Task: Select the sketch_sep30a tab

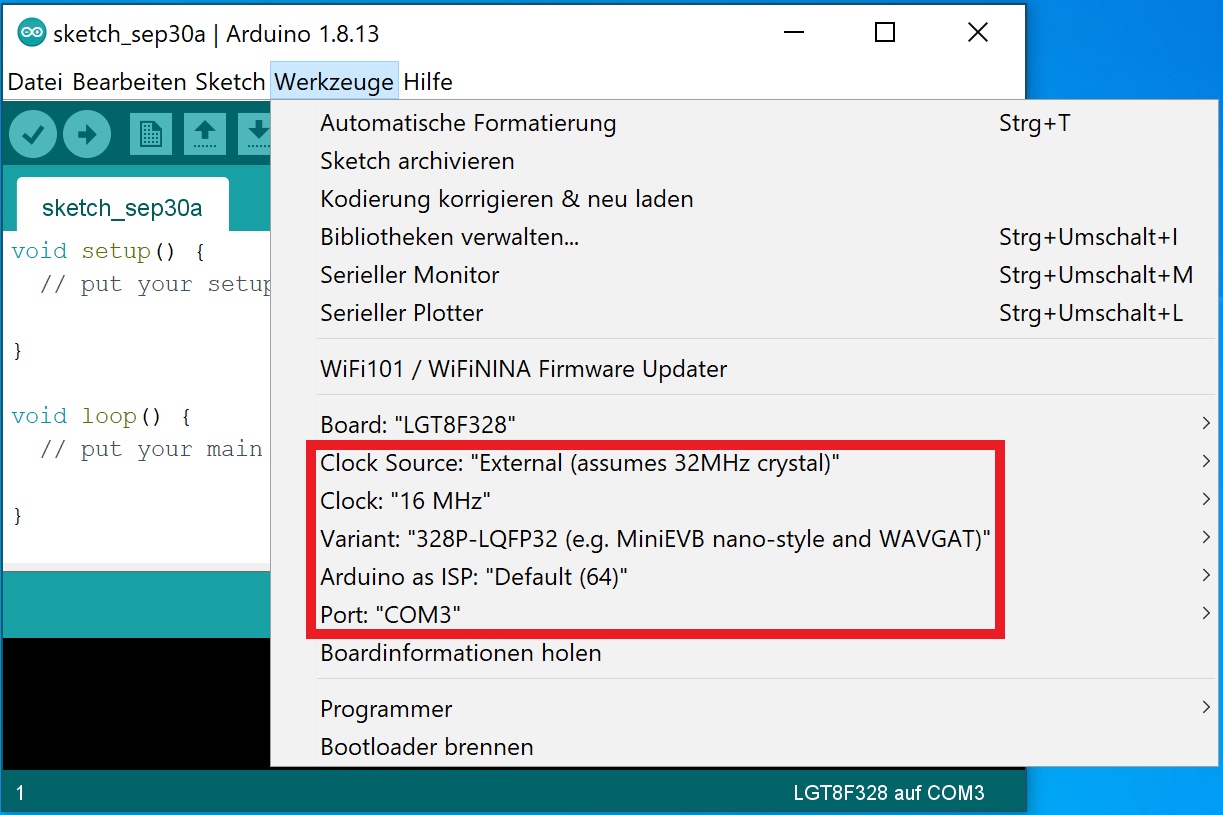Action: (122, 208)
